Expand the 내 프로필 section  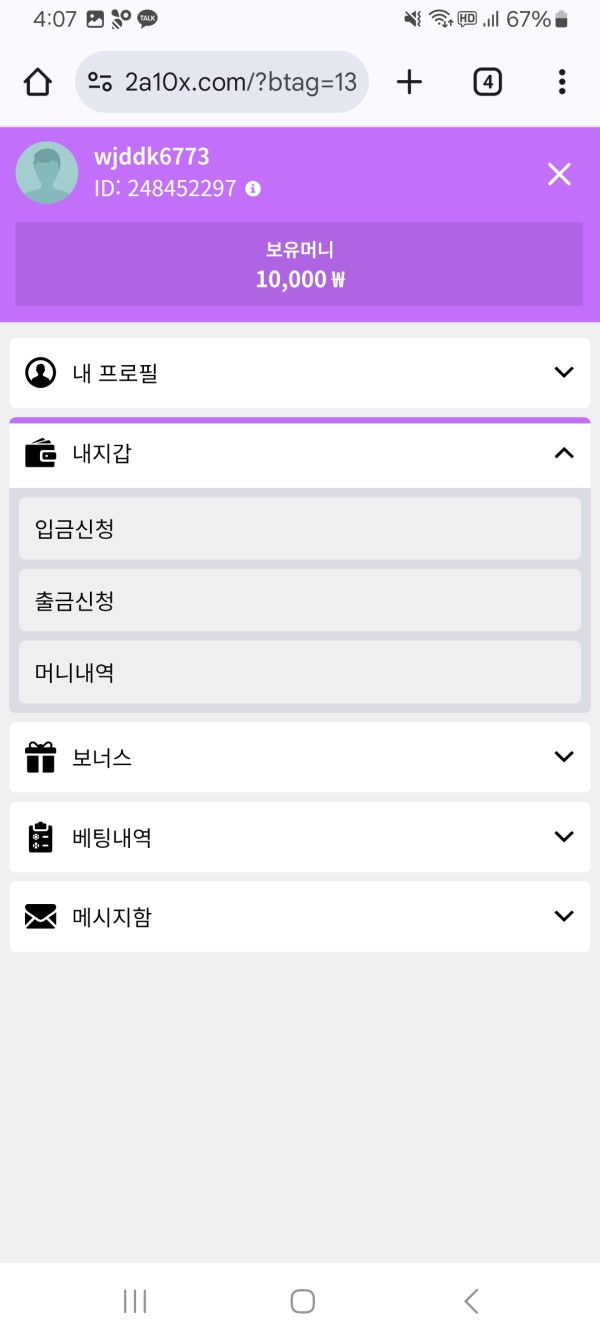click(564, 373)
